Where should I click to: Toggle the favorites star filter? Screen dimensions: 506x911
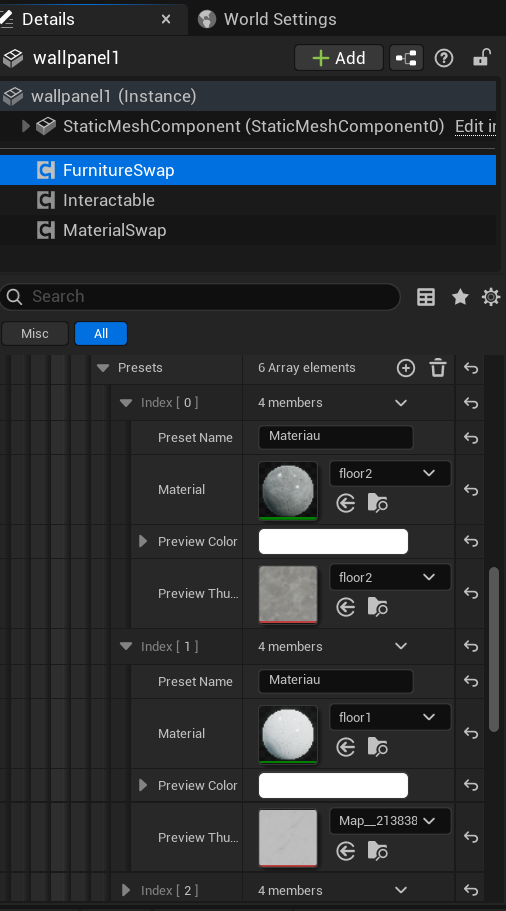click(x=460, y=297)
